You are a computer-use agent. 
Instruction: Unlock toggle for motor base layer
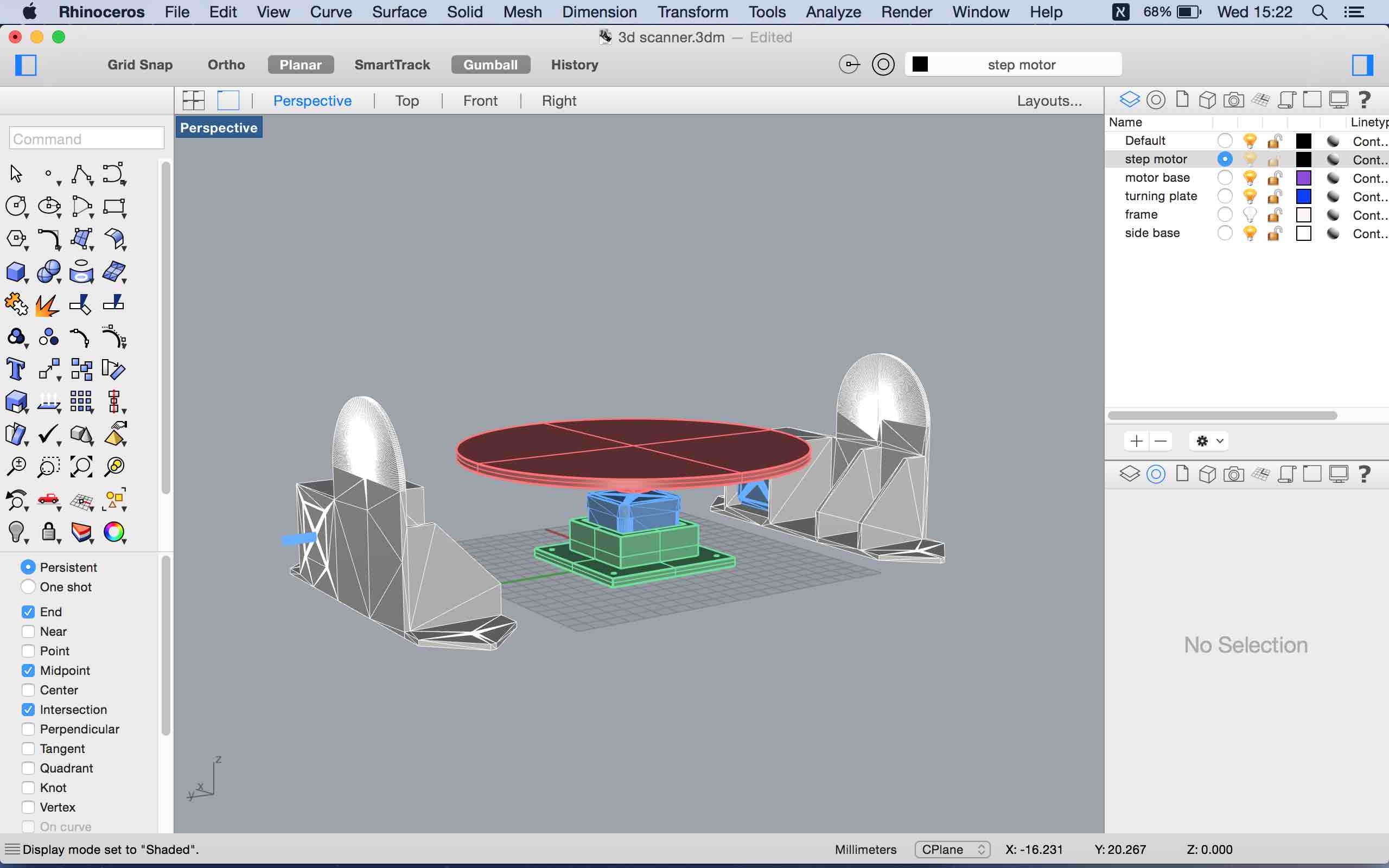(1275, 178)
